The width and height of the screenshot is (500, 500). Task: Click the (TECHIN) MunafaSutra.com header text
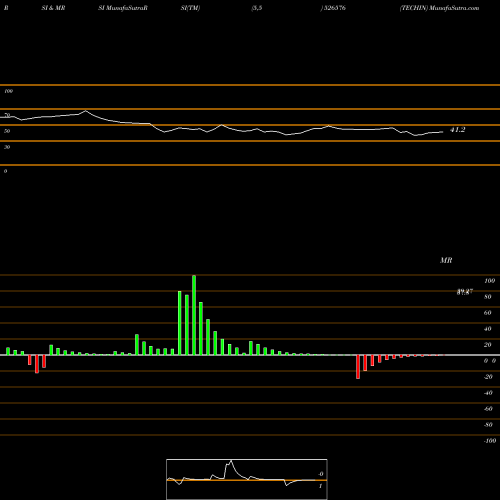tap(439, 8)
